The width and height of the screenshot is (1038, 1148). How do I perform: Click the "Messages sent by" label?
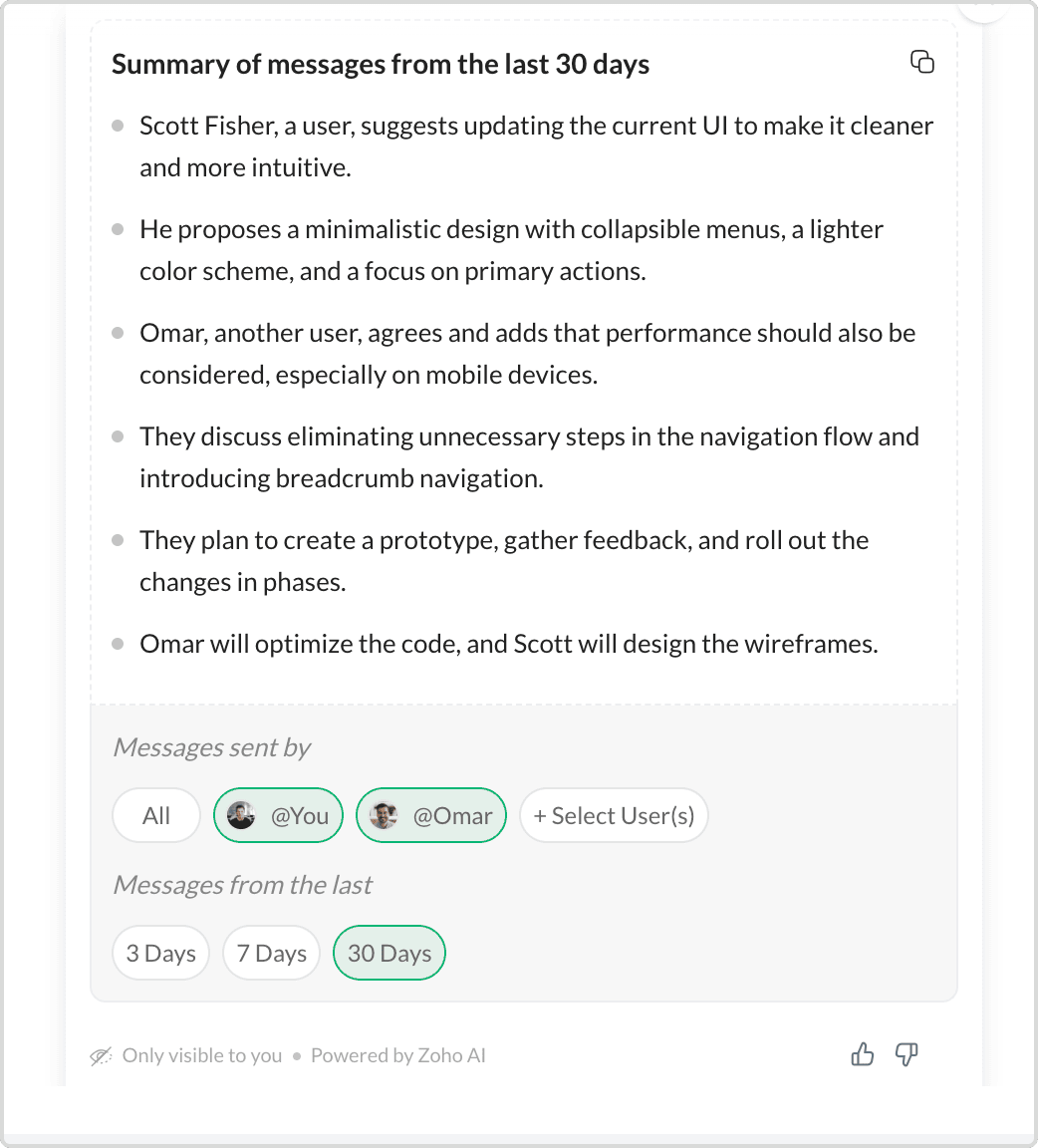(212, 747)
